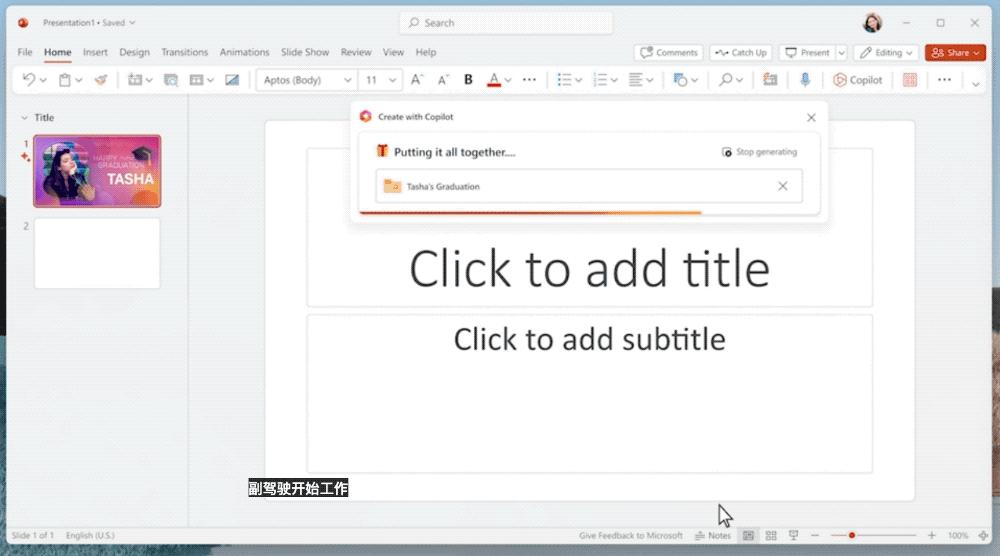The width and height of the screenshot is (1000, 556).
Task: Switch to Normal view in status bar
Action: click(748, 536)
